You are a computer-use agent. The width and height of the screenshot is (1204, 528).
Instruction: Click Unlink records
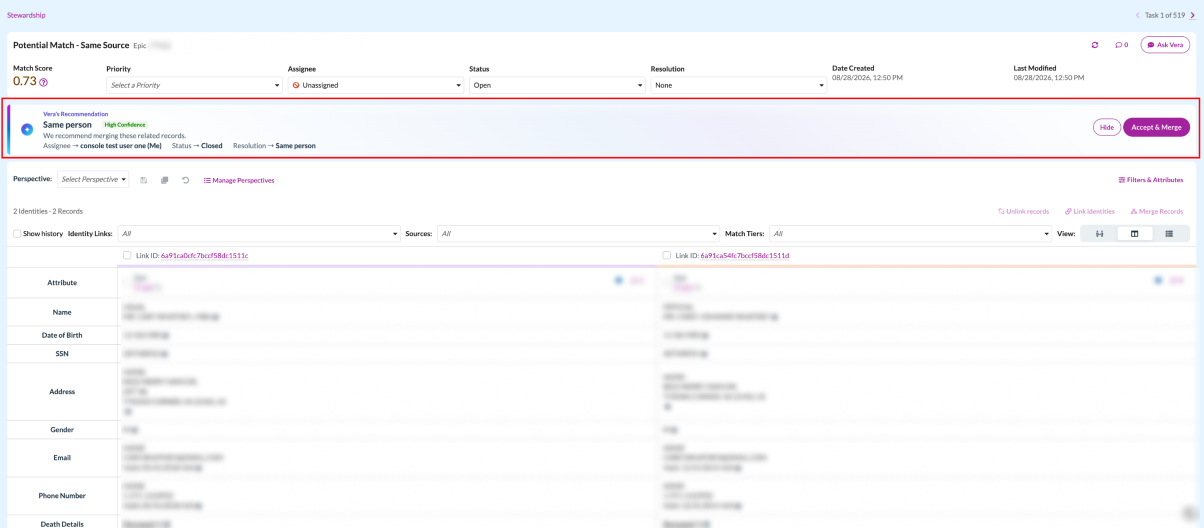point(1023,211)
